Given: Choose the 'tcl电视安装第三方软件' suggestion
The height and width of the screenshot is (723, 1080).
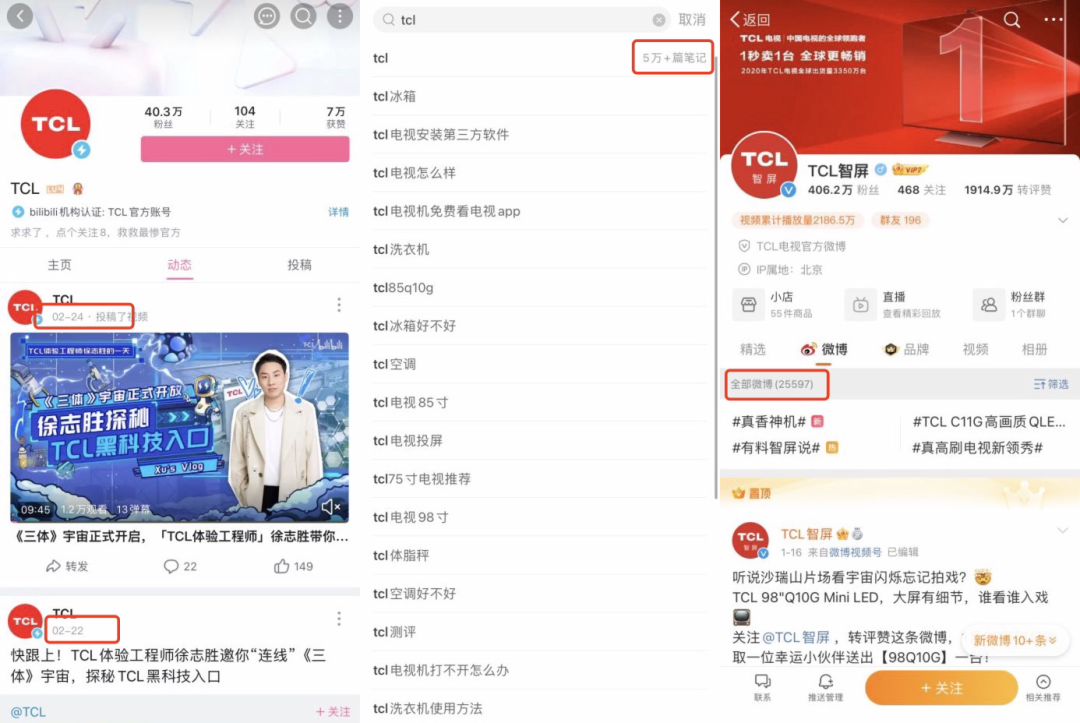Looking at the screenshot, I should point(542,134).
